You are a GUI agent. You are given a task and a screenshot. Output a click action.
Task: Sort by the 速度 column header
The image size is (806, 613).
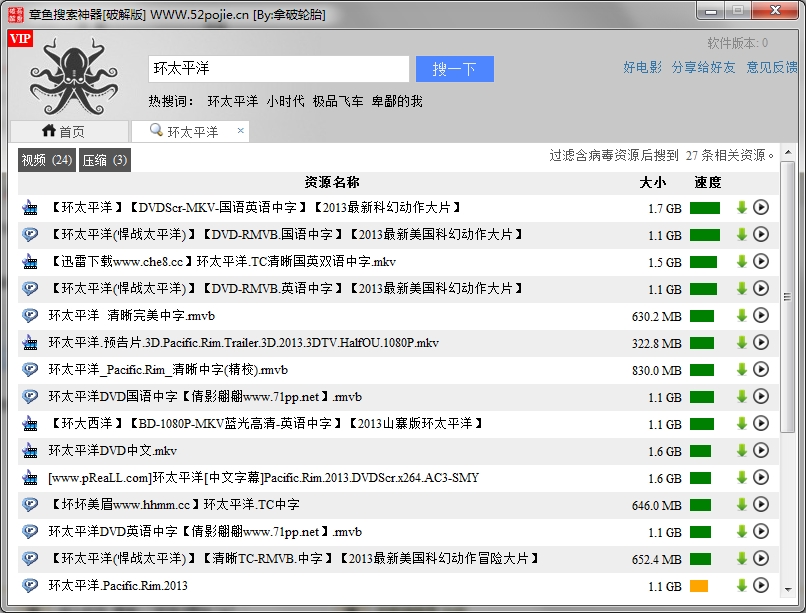pyautogui.click(x=708, y=182)
